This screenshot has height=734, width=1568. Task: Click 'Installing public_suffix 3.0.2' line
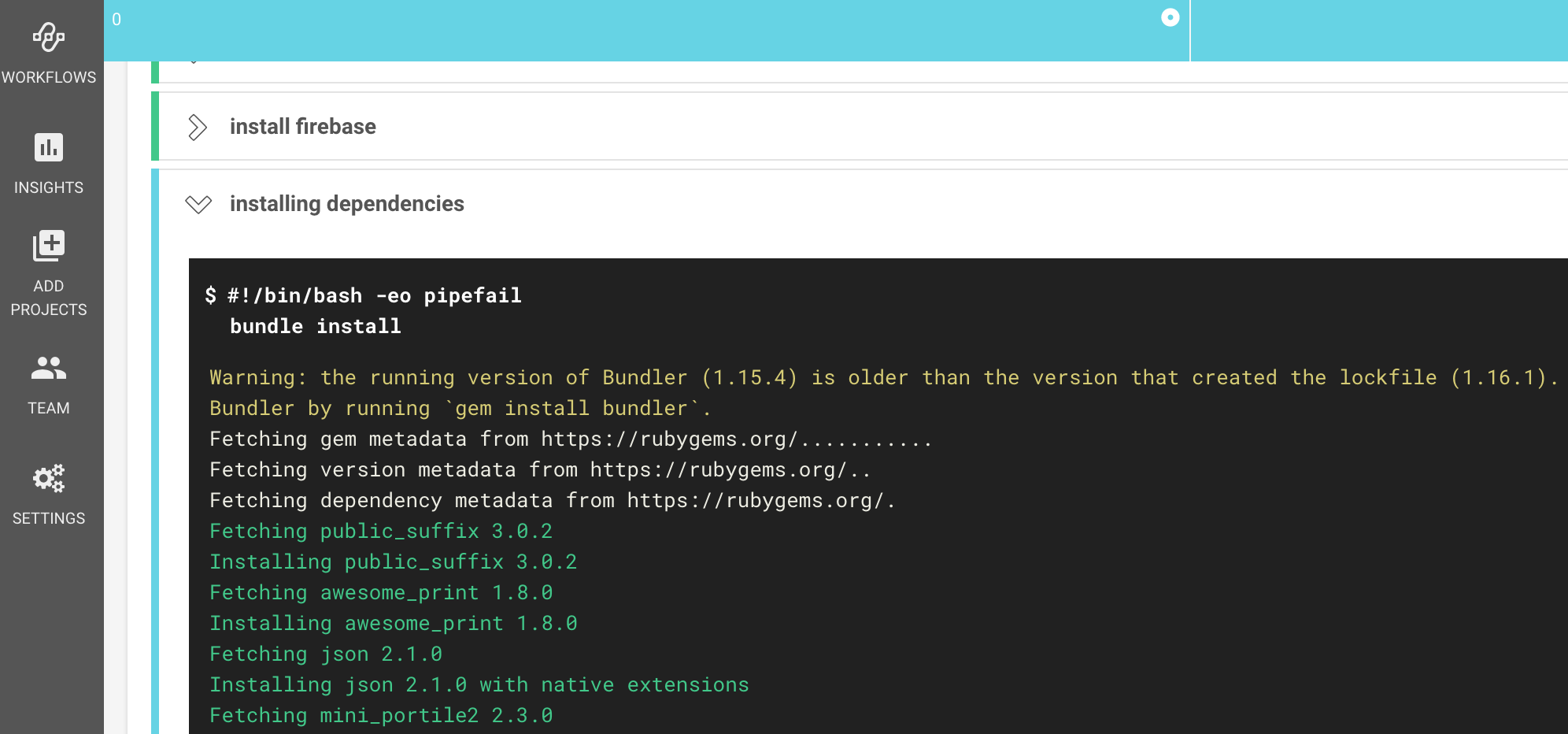click(394, 562)
